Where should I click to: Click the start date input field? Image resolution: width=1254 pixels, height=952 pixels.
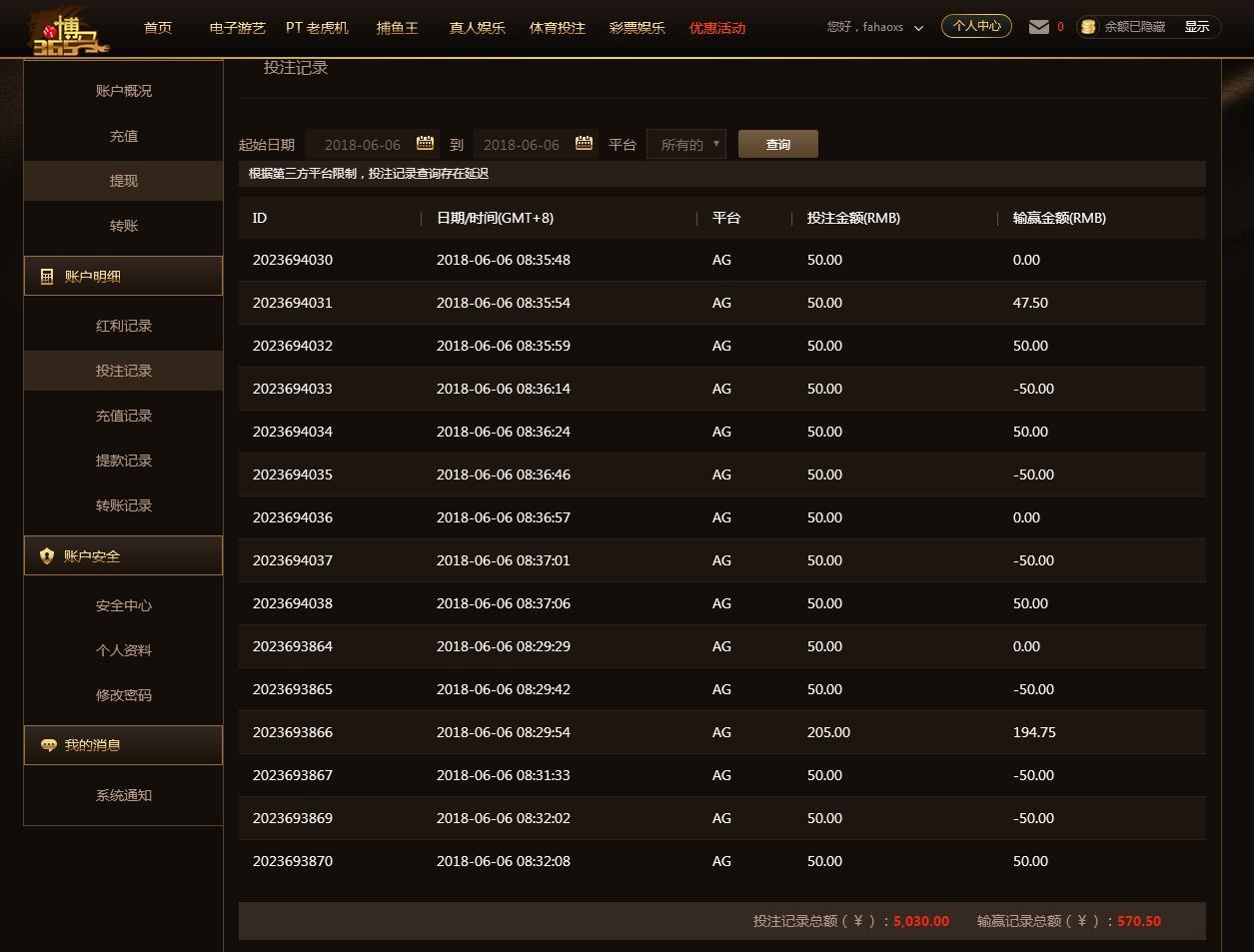tap(372, 144)
